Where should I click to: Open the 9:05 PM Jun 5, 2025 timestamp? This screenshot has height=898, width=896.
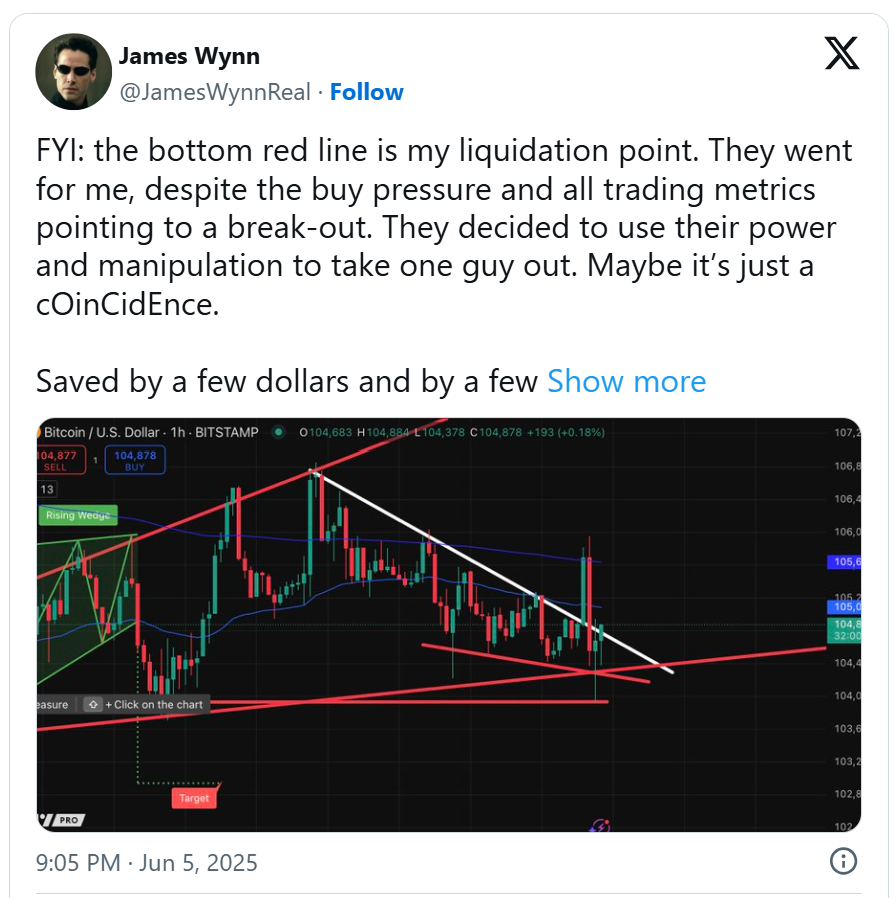(147, 862)
